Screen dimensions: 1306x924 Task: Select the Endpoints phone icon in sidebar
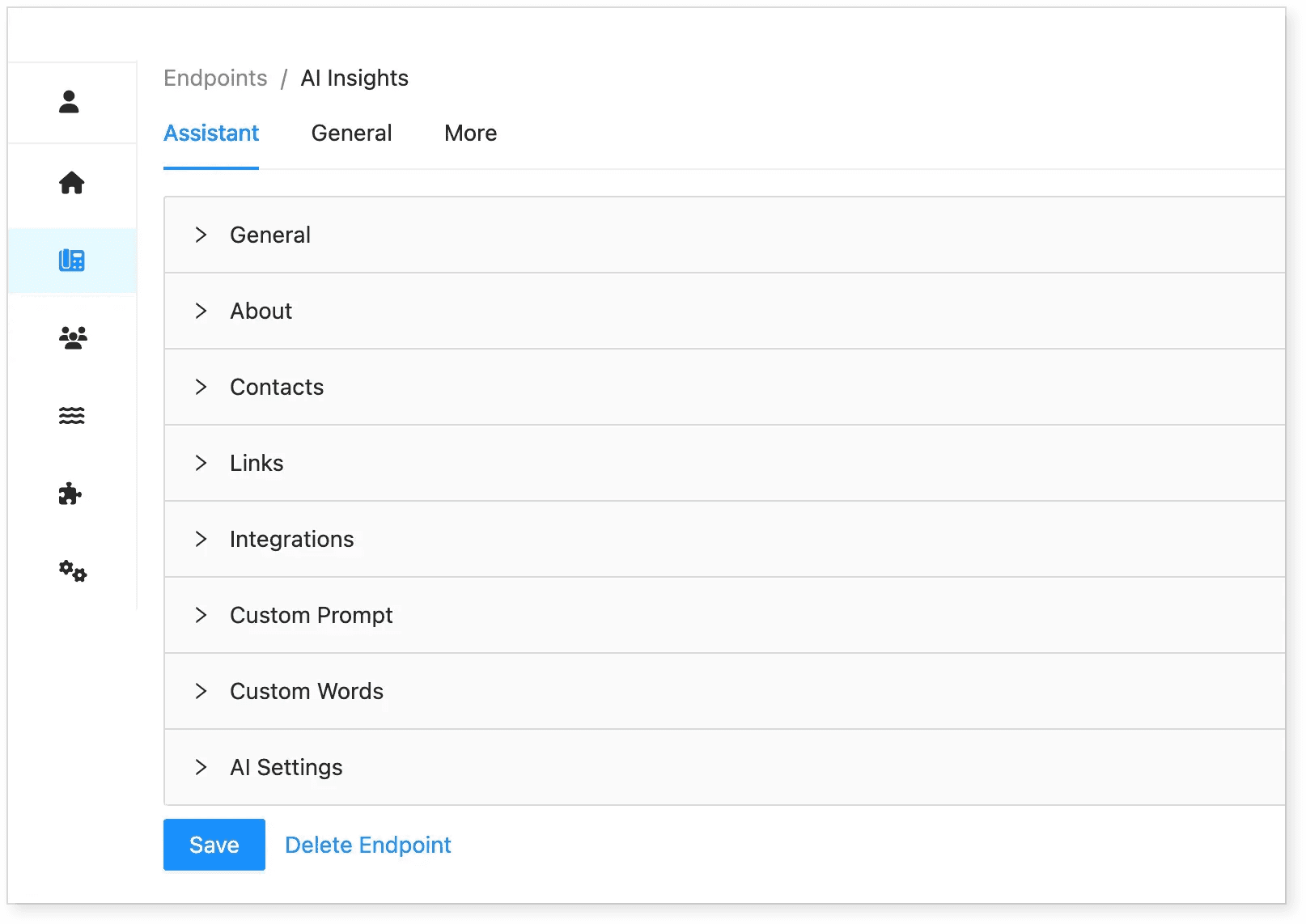coord(71,261)
